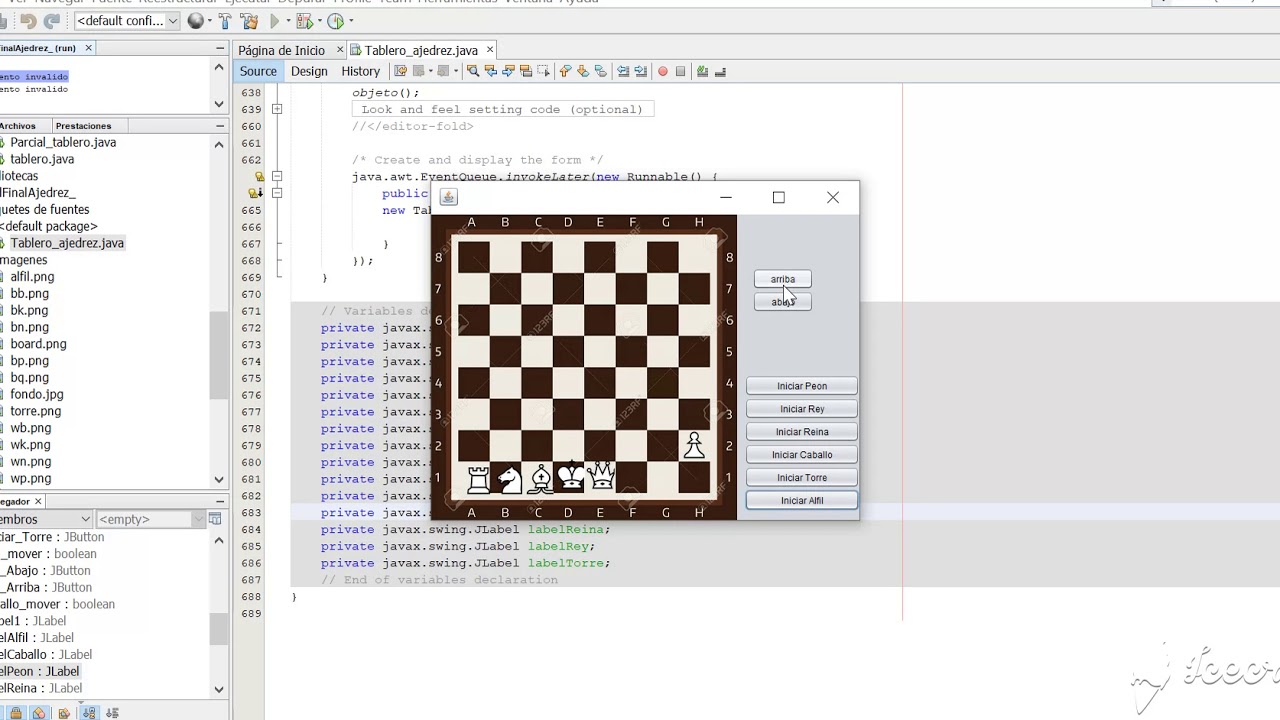Click the Iniciar Rey button
1280x720 pixels.
coord(802,409)
